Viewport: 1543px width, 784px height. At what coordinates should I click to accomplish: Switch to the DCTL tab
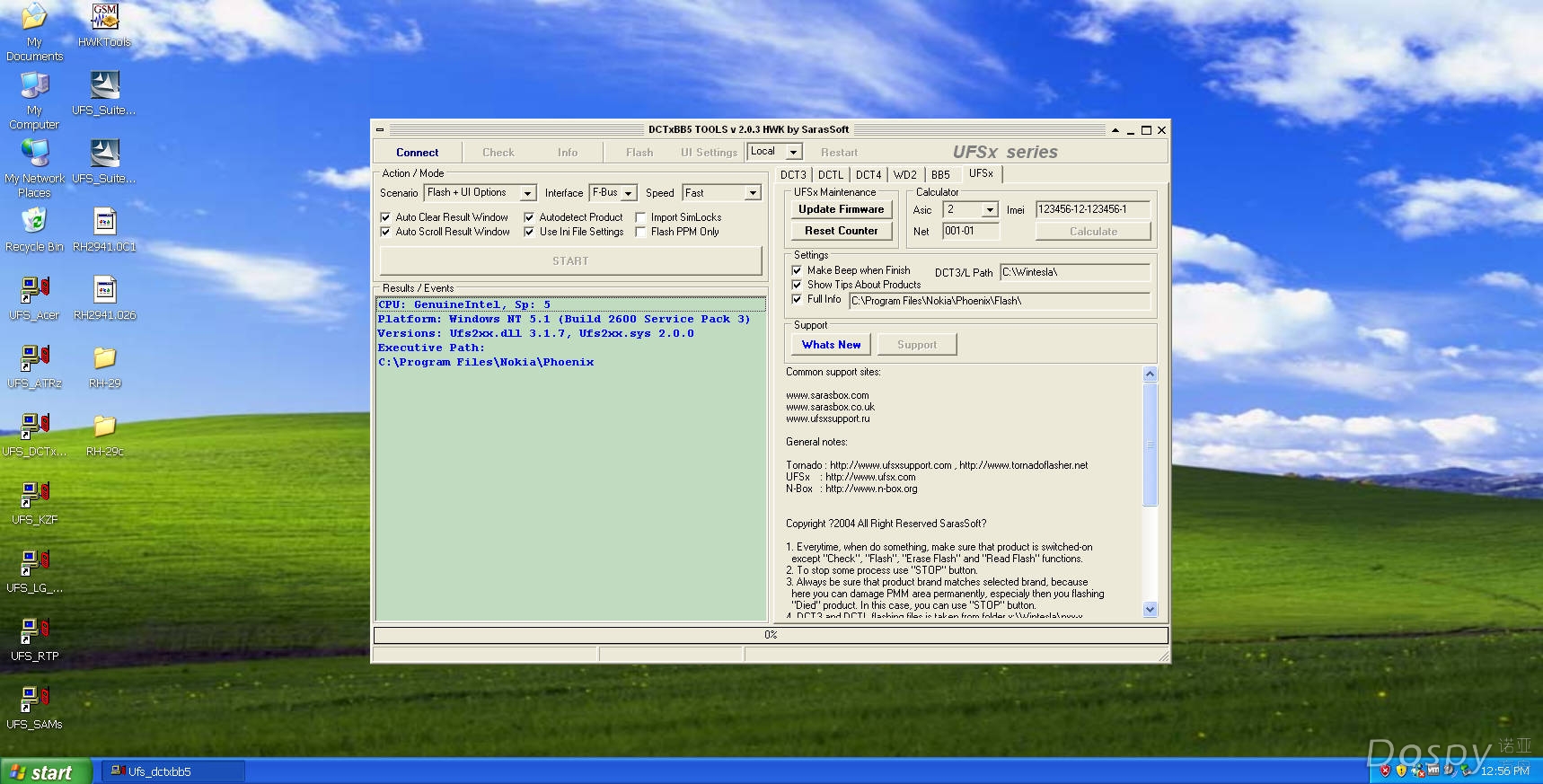click(831, 175)
